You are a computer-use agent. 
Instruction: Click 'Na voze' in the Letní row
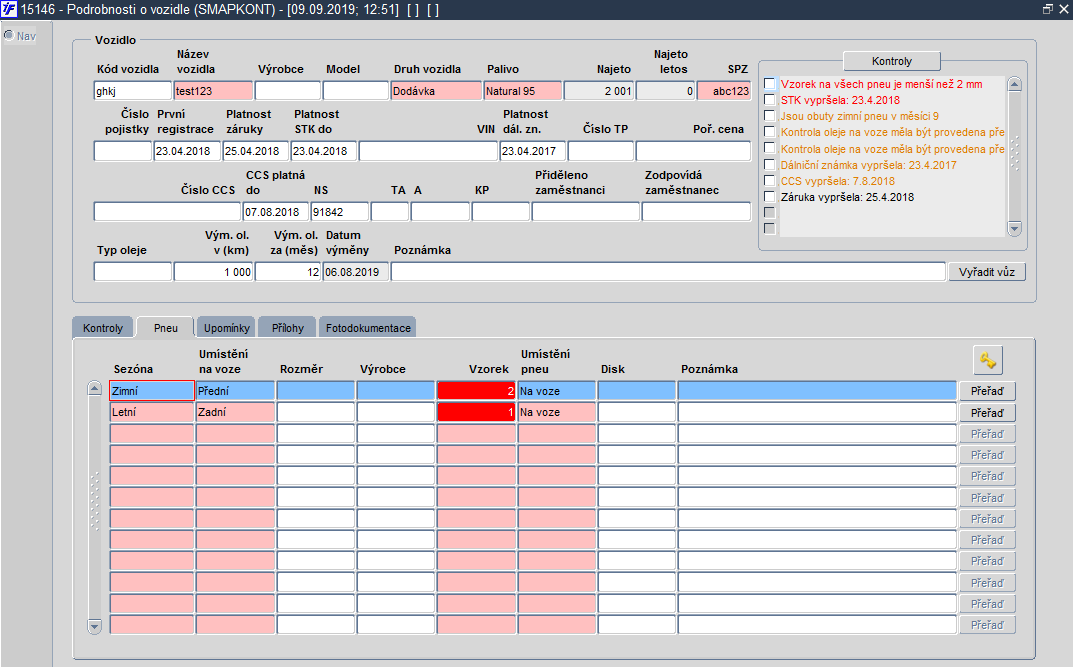(556, 412)
